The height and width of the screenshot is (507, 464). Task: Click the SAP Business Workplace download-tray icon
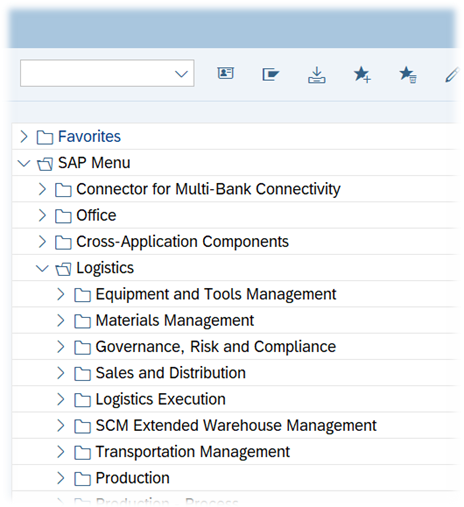316,75
